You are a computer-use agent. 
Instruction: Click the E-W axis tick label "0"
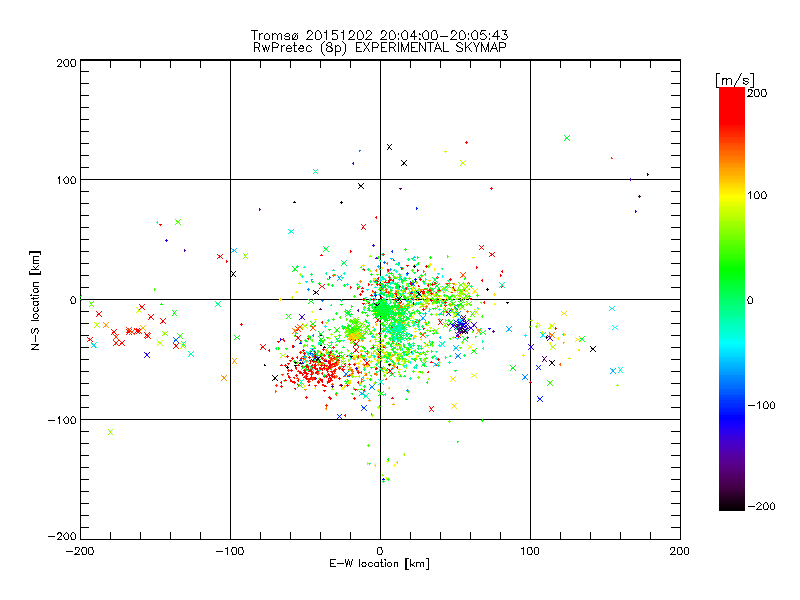pos(380,551)
